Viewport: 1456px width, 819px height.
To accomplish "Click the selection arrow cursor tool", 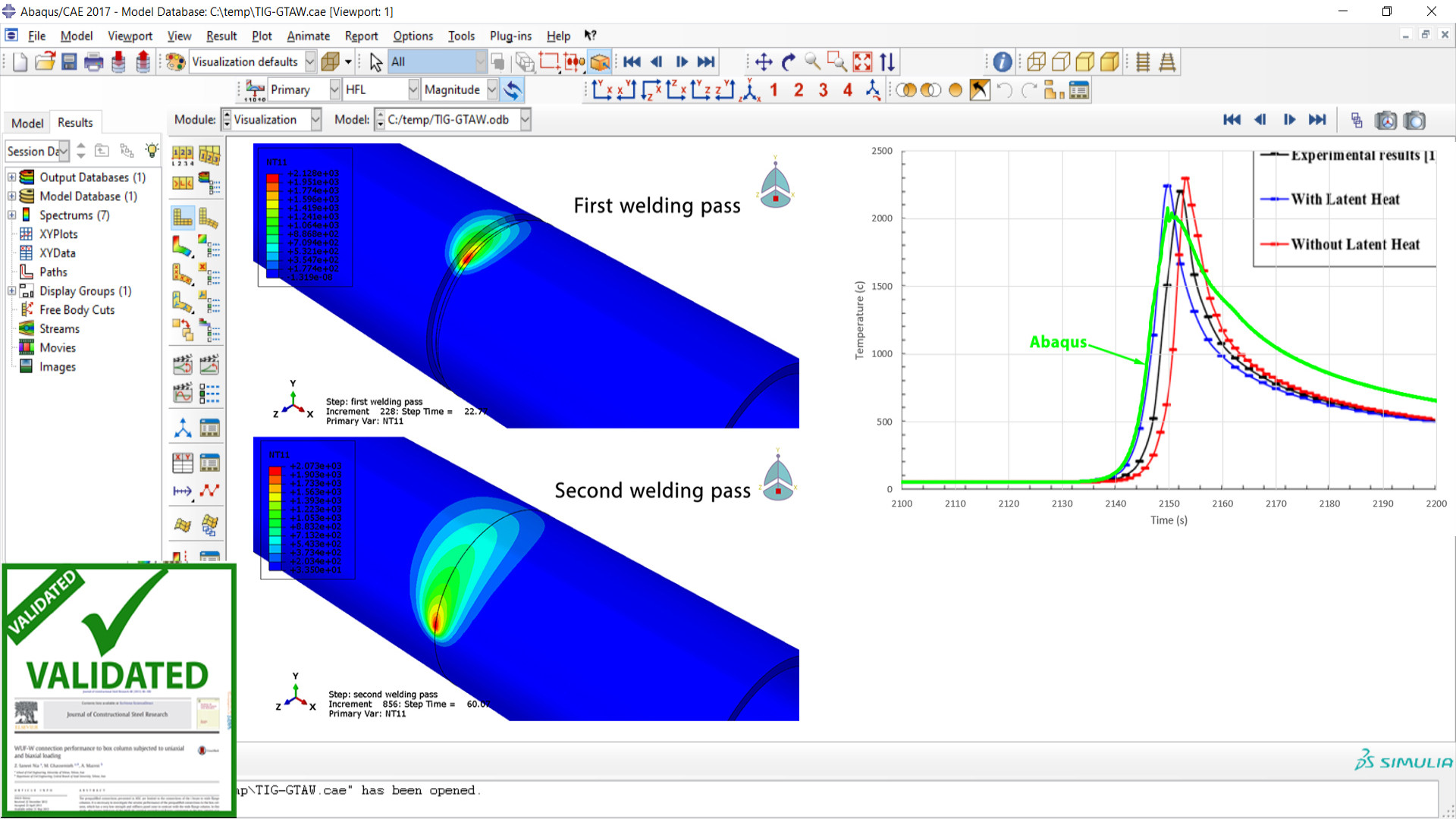I will coord(376,62).
